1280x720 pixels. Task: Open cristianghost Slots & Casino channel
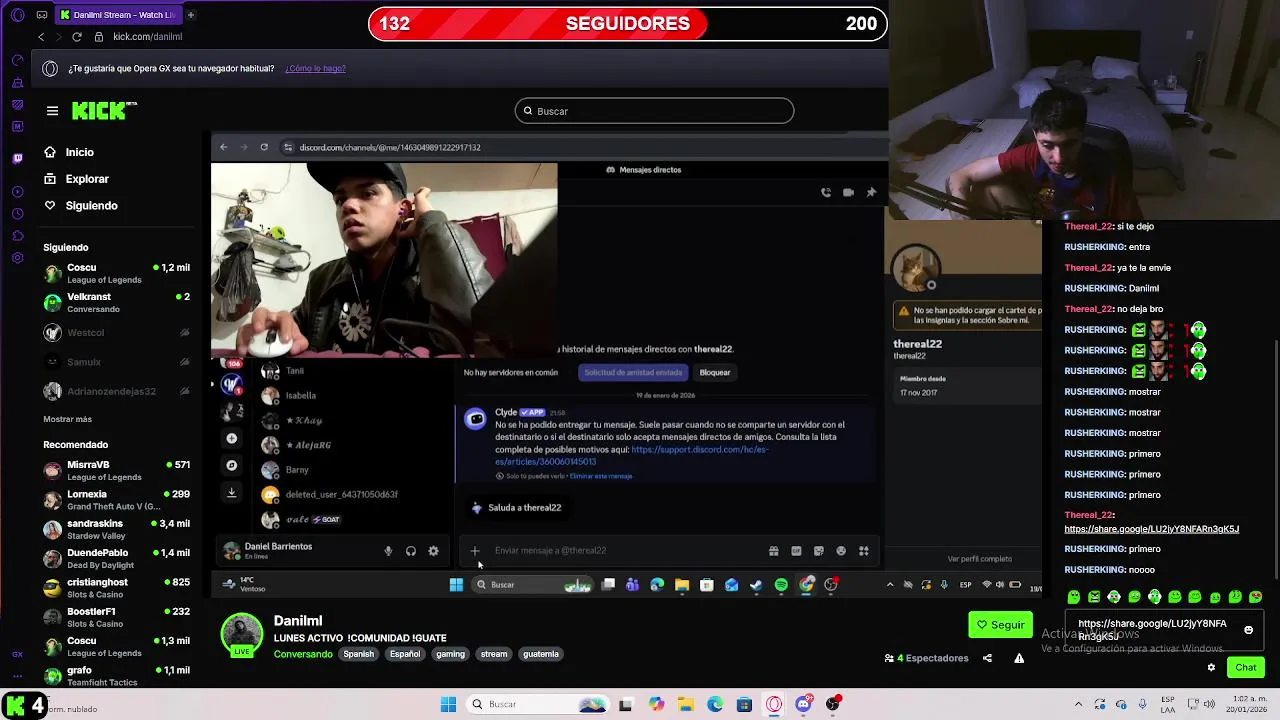coord(116,588)
